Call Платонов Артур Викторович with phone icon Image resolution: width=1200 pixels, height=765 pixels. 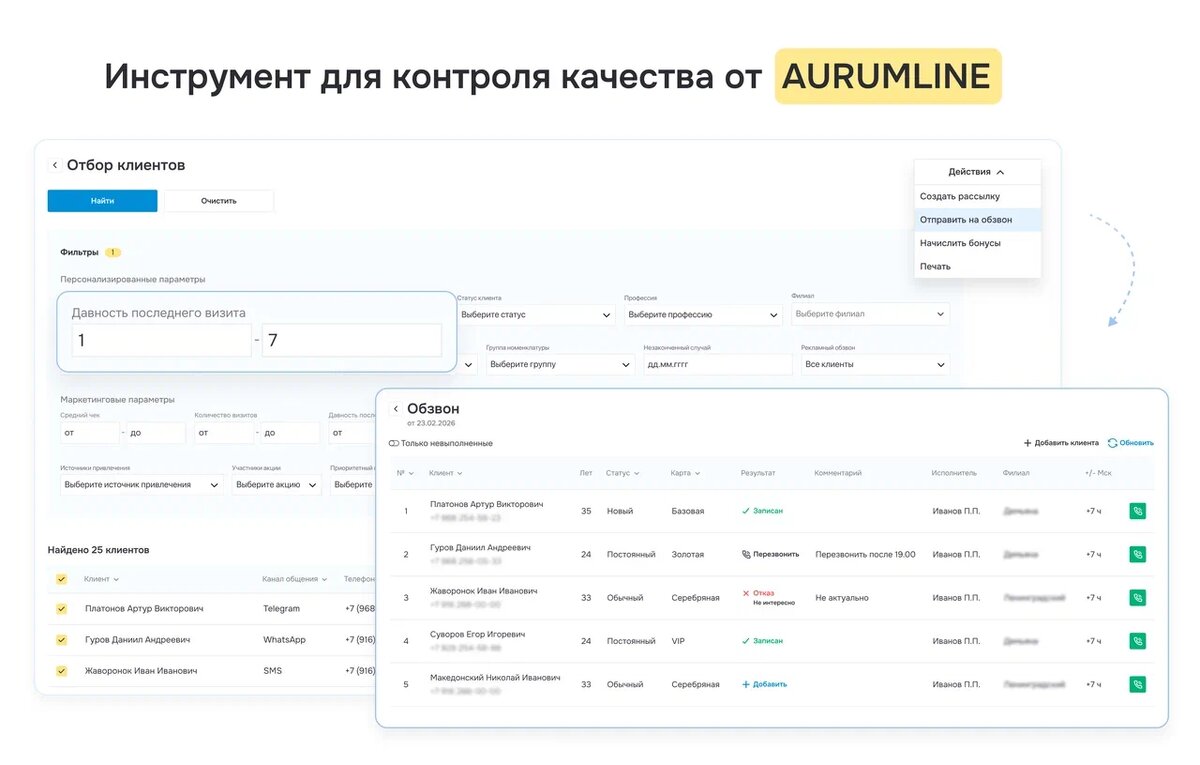(1137, 511)
